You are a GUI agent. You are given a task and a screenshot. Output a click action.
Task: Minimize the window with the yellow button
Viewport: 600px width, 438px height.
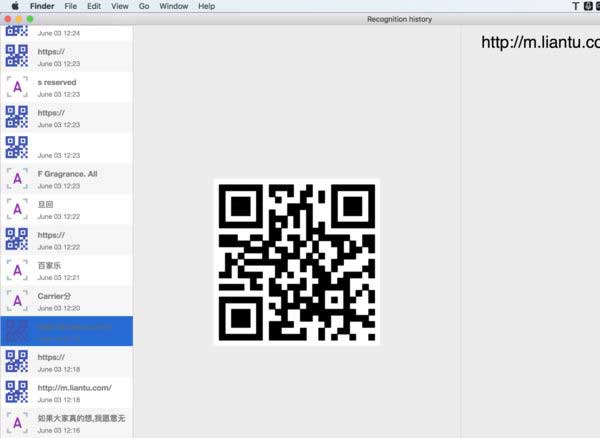(19, 19)
